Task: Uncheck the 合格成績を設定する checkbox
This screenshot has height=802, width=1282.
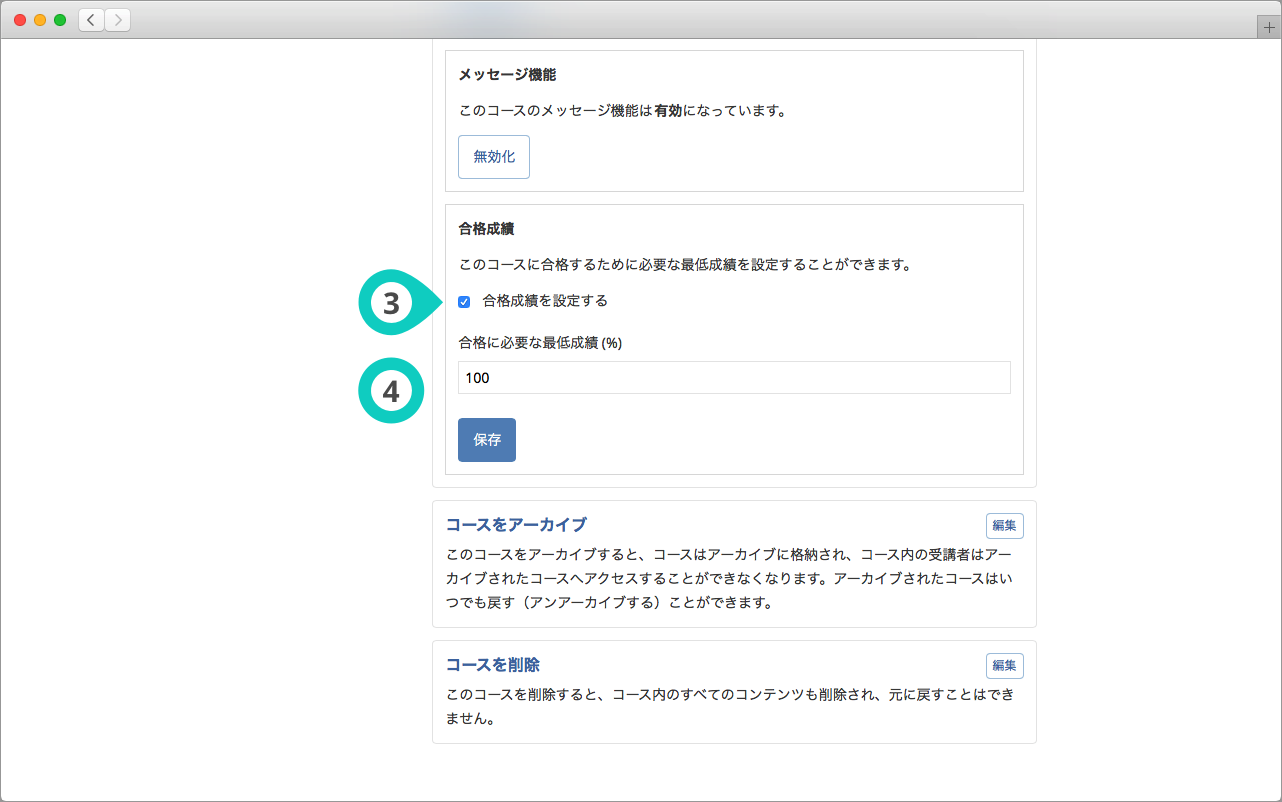Action: point(464,302)
